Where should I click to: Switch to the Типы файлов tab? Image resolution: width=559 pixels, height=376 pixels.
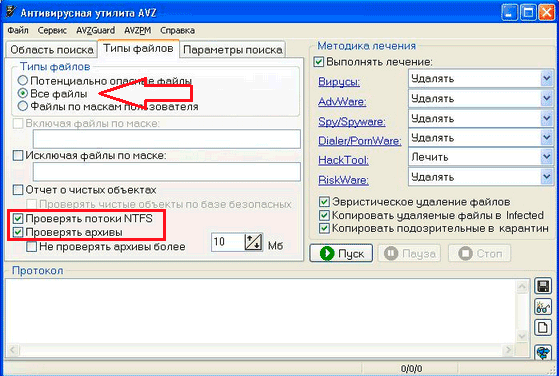pos(138,48)
